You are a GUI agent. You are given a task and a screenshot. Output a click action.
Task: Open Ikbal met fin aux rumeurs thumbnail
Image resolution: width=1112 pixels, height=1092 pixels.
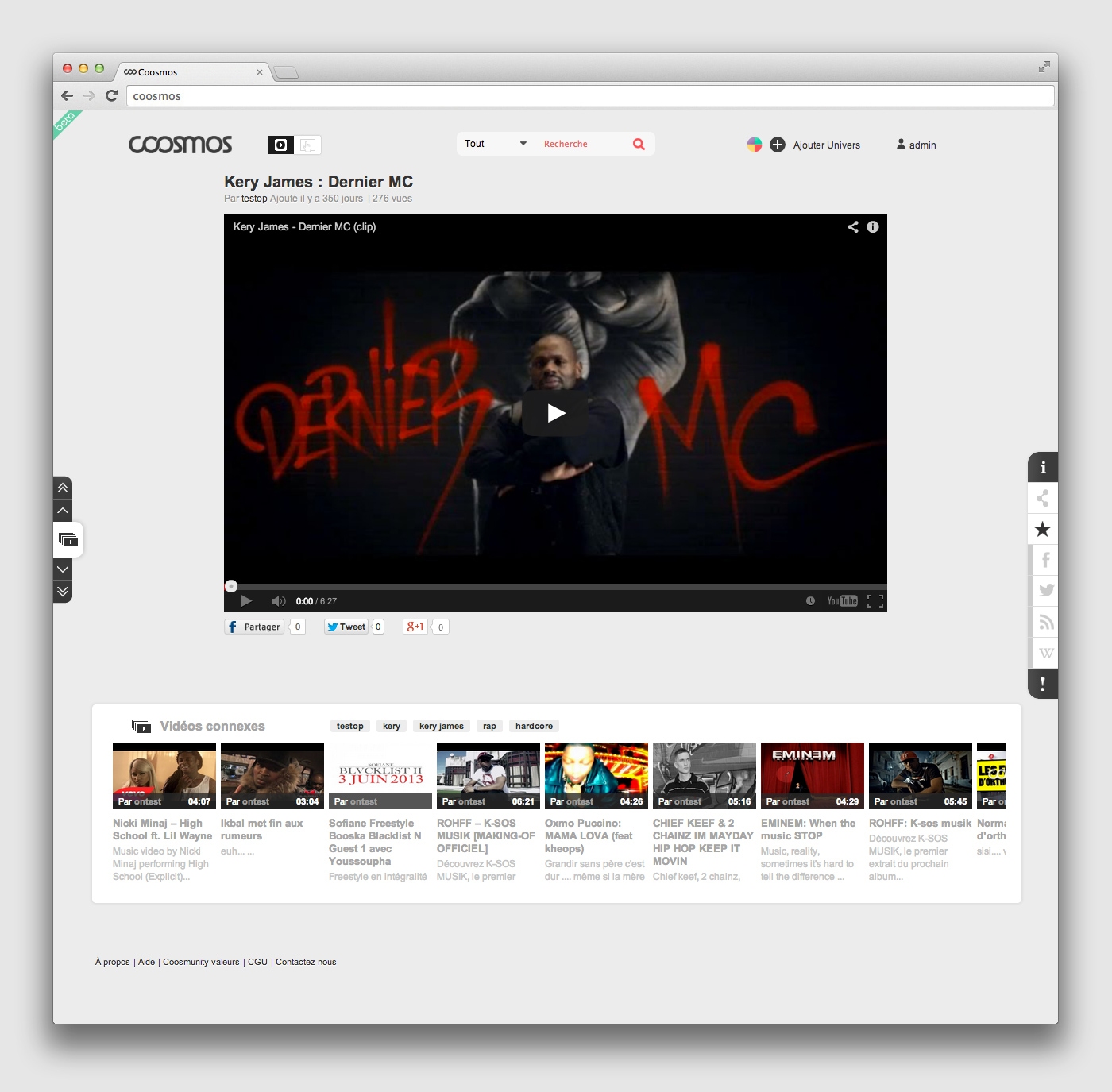(272, 776)
